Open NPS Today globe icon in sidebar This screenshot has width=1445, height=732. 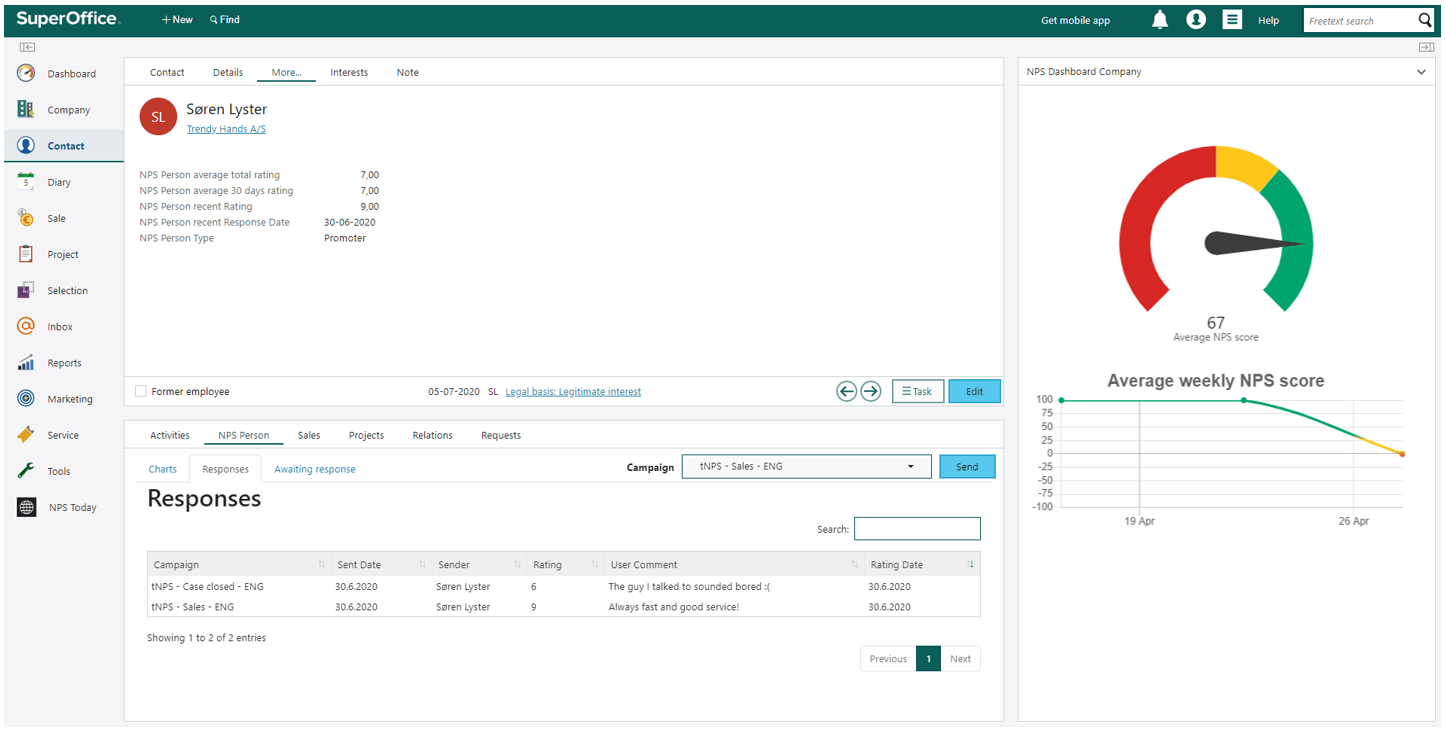pos(27,507)
